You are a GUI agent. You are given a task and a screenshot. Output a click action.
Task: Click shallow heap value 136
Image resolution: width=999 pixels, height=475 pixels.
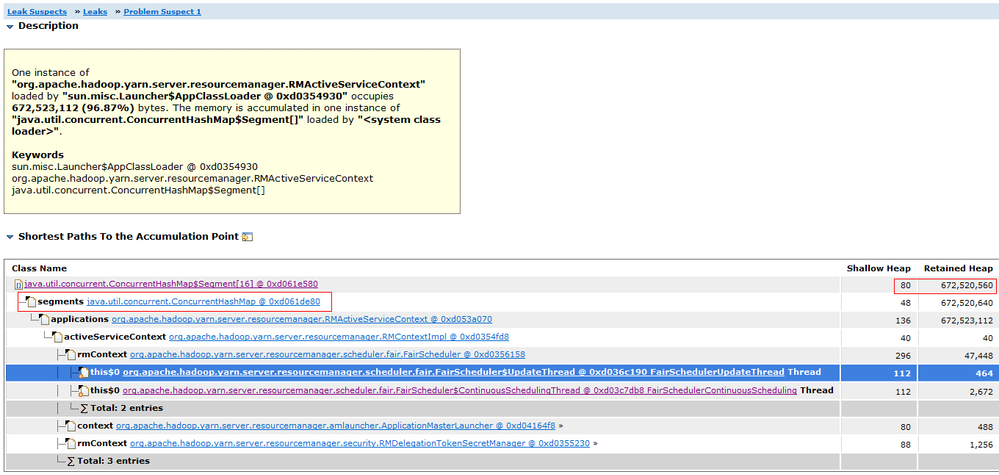point(903,320)
